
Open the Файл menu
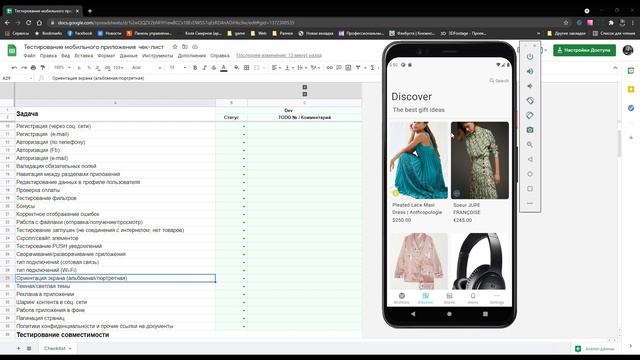click(29, 56)
